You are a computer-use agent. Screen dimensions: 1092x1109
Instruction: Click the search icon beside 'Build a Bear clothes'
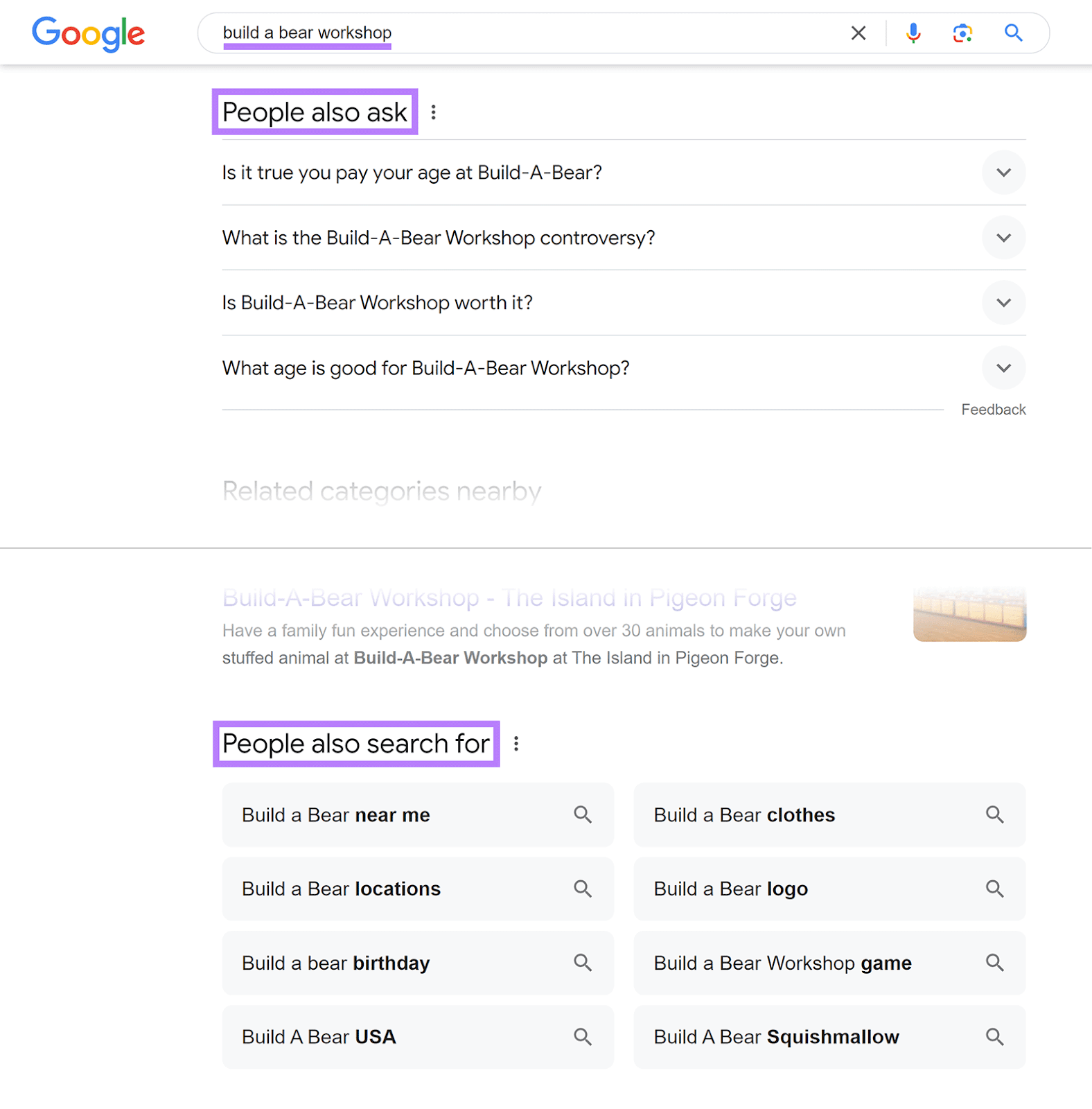[x=995, y=815]
